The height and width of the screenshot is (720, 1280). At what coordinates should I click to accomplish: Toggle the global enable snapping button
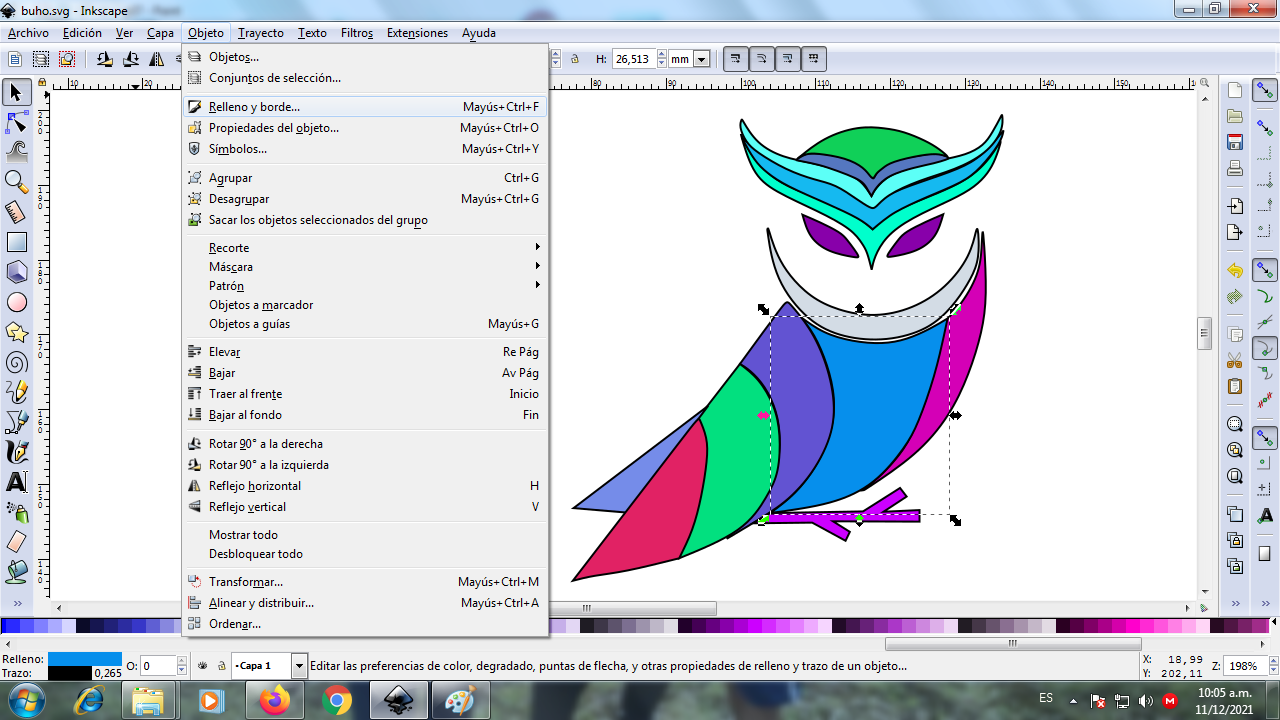click(1266, 92)
